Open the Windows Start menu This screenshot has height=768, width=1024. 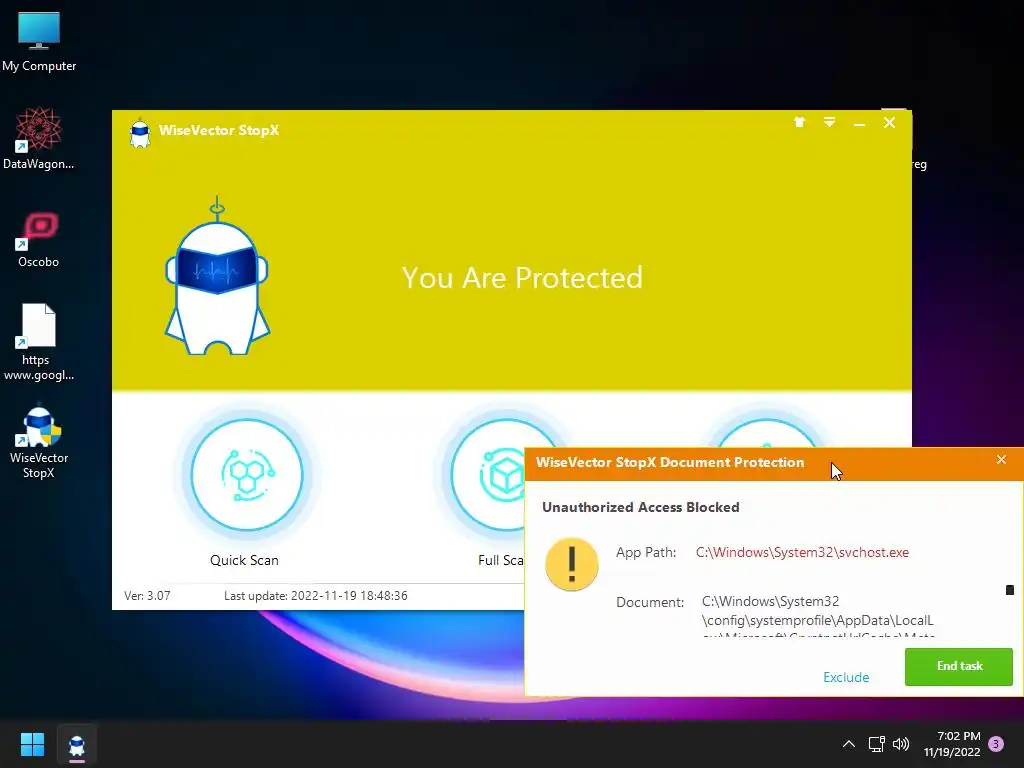click(32, 744)
